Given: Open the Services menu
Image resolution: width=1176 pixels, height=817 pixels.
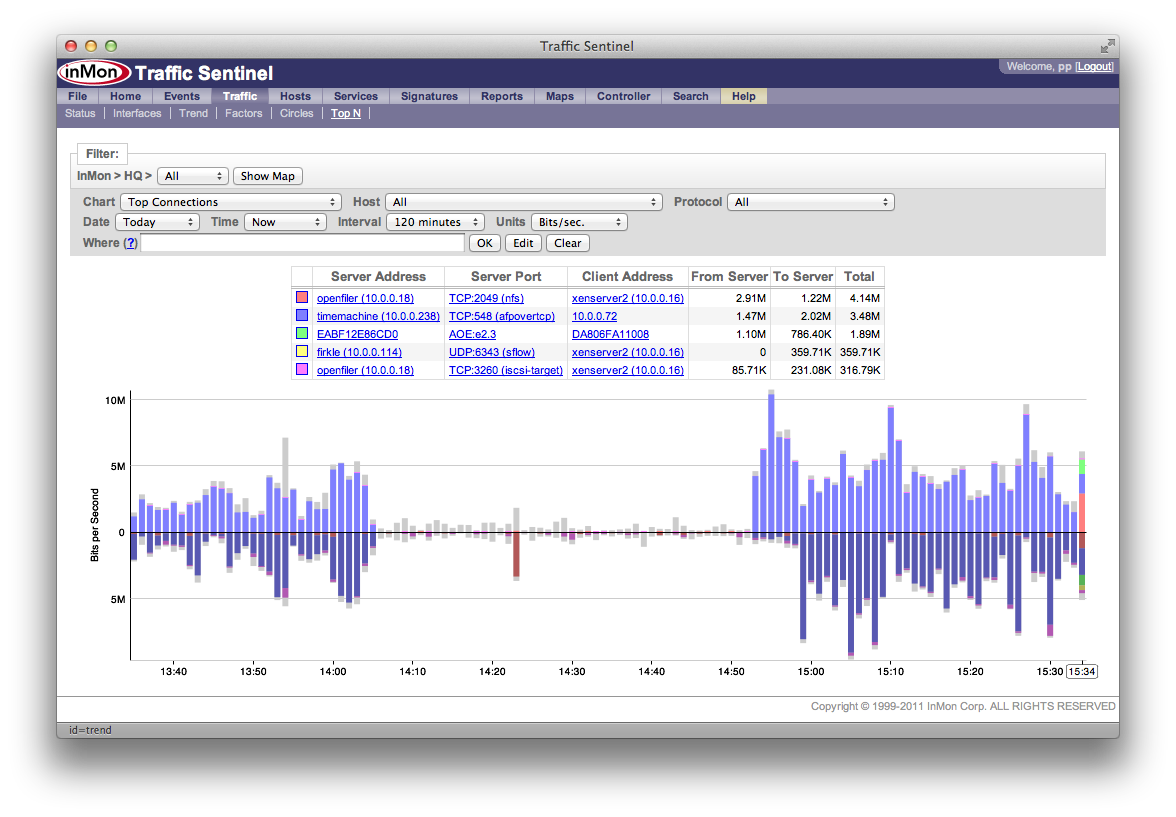Looking at the screenshot, I should (356, 96).
